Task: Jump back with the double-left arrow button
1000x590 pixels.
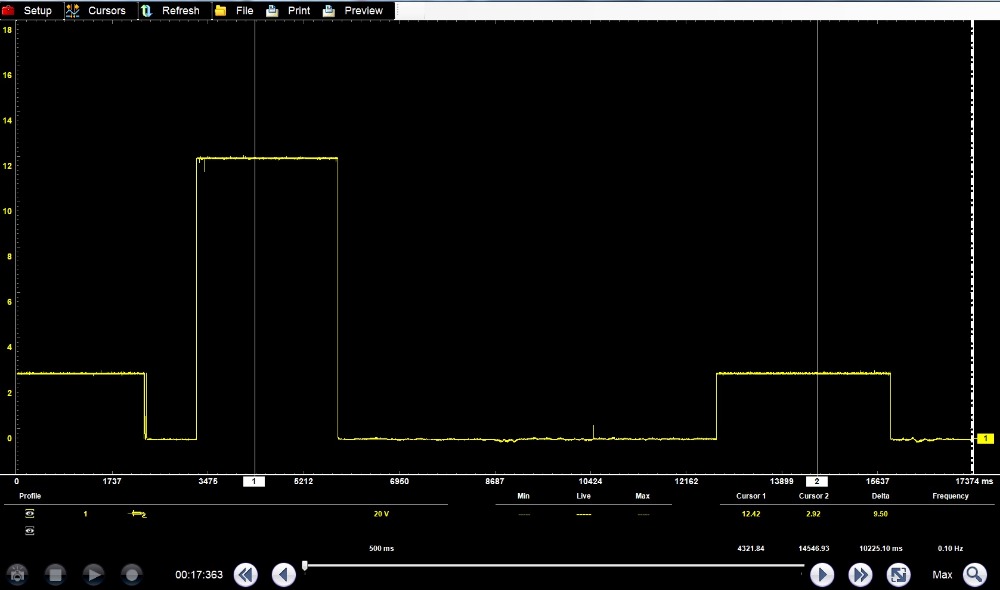Action: (245, 574)
